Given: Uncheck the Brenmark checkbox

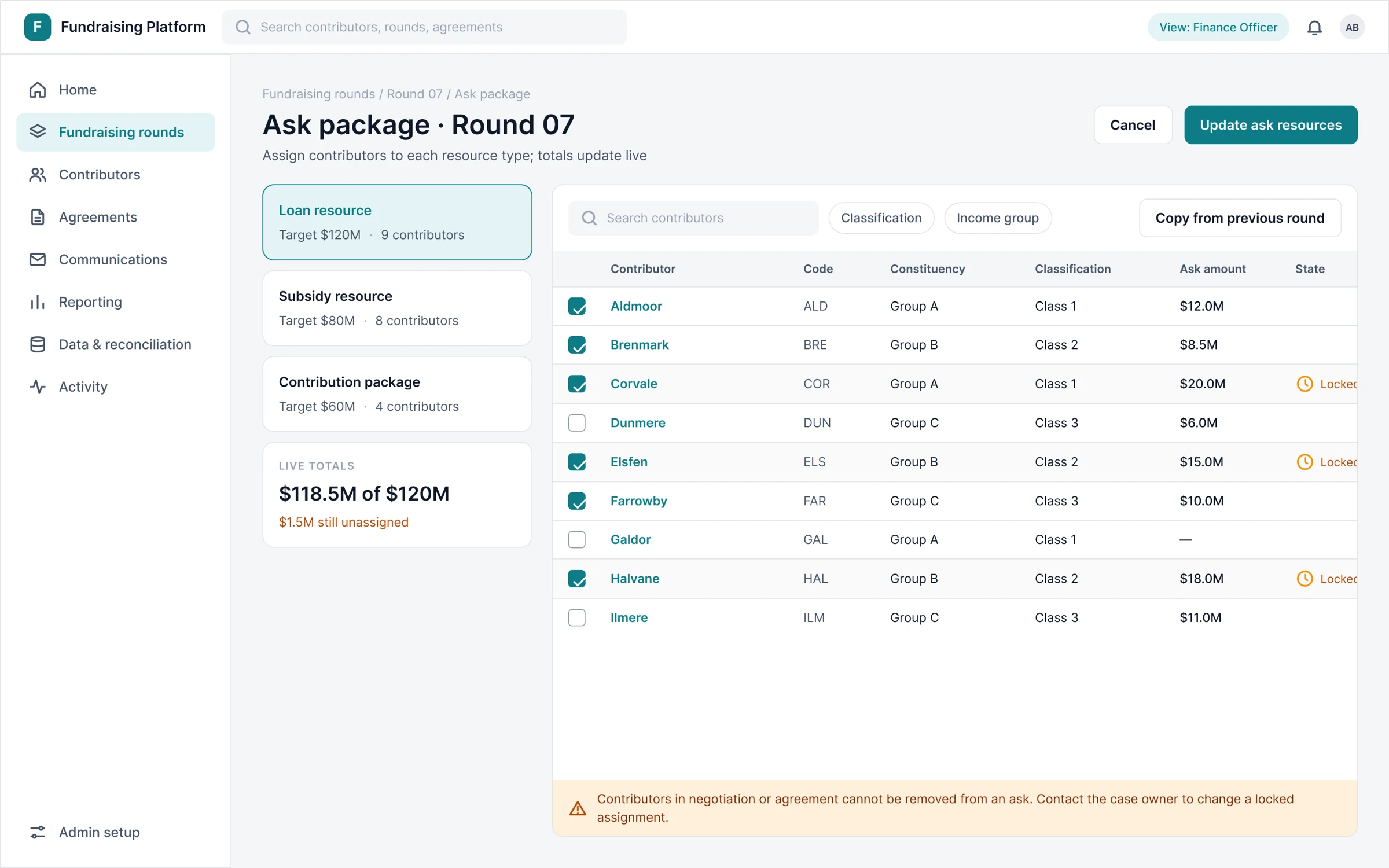Looking at the screenshot, I should 577,345.
